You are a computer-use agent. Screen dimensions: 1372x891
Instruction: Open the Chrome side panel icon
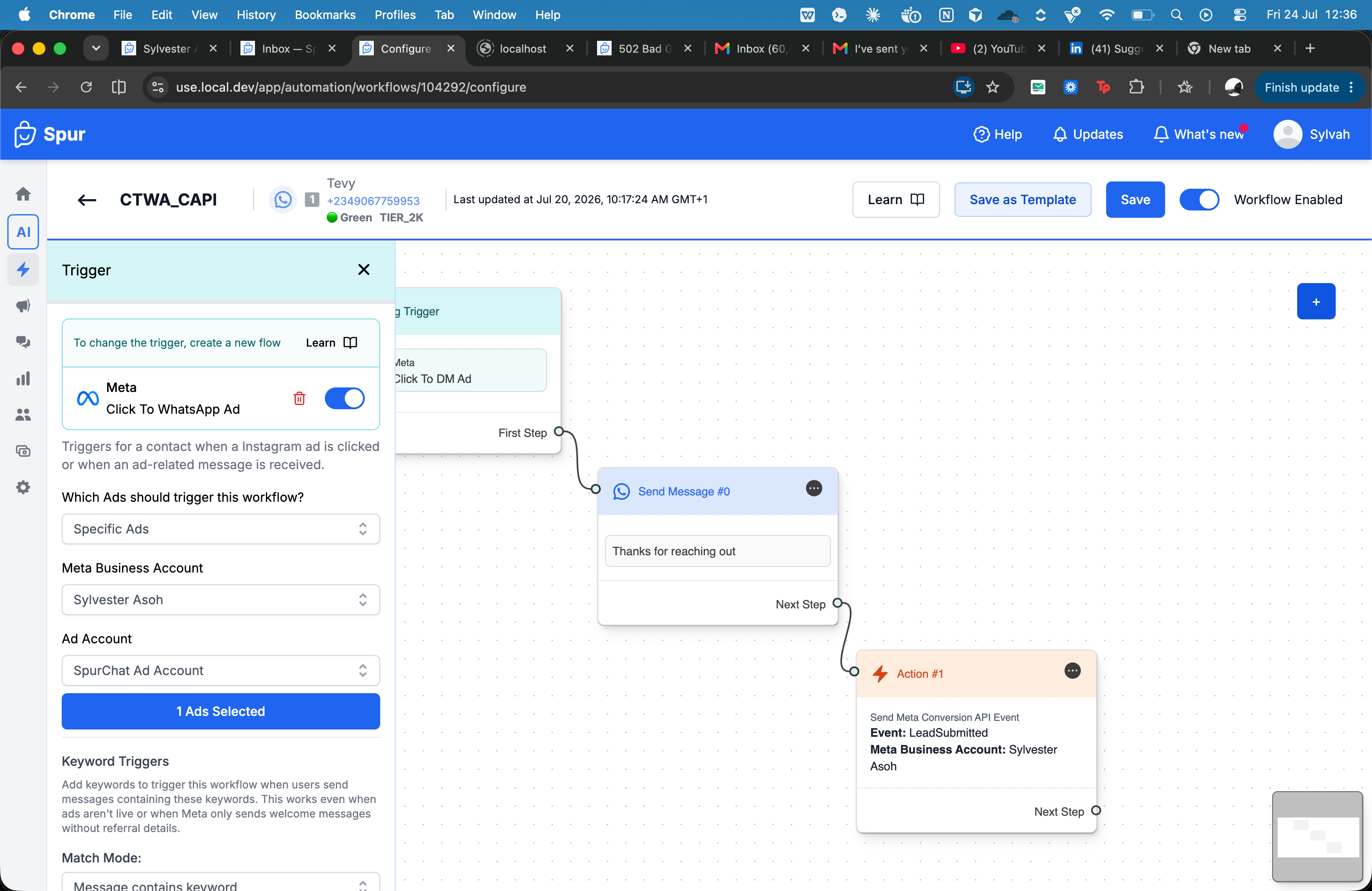pyautogui.click(x=119, y=87)
